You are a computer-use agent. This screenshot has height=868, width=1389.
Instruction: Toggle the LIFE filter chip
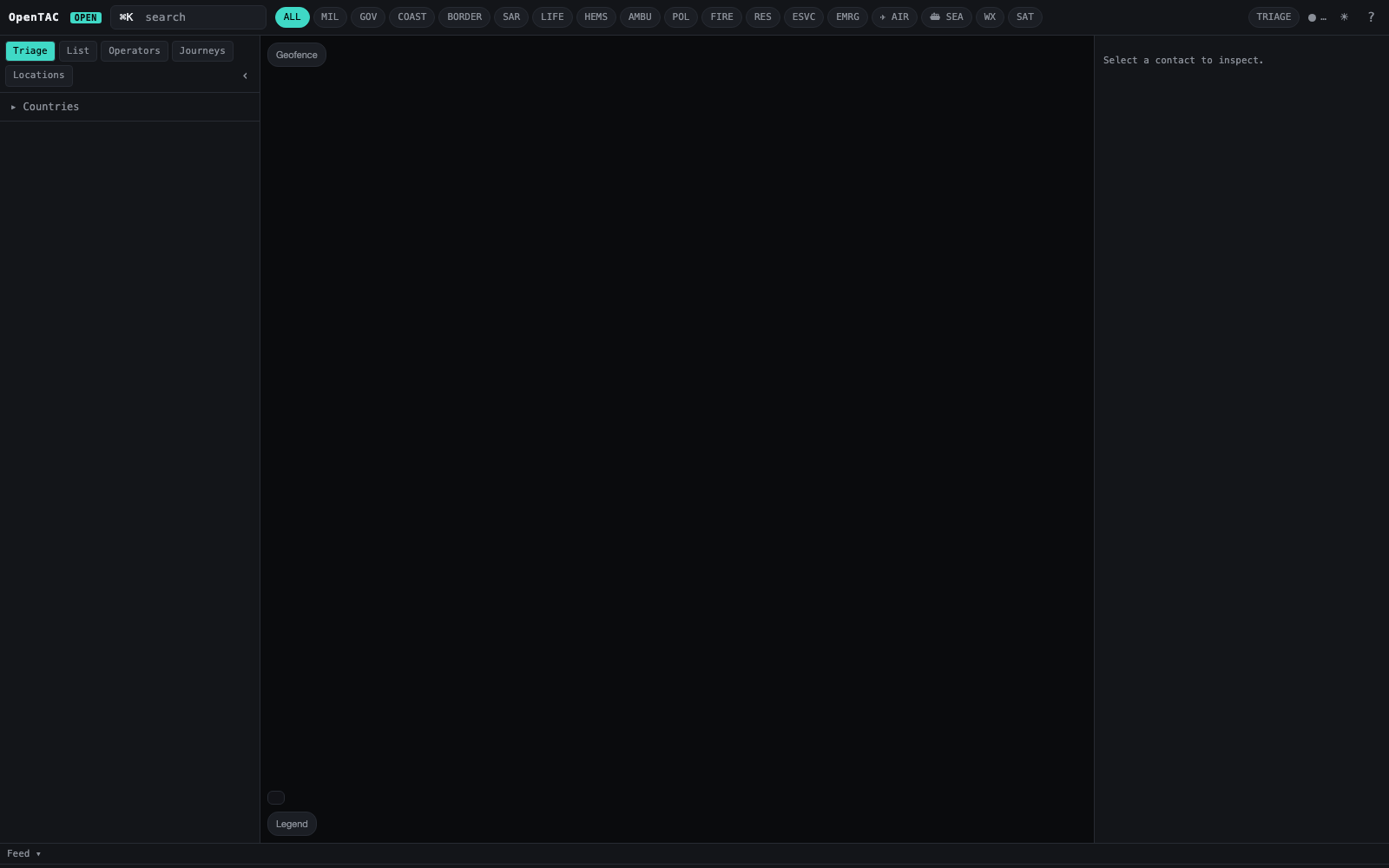point(552,17)
